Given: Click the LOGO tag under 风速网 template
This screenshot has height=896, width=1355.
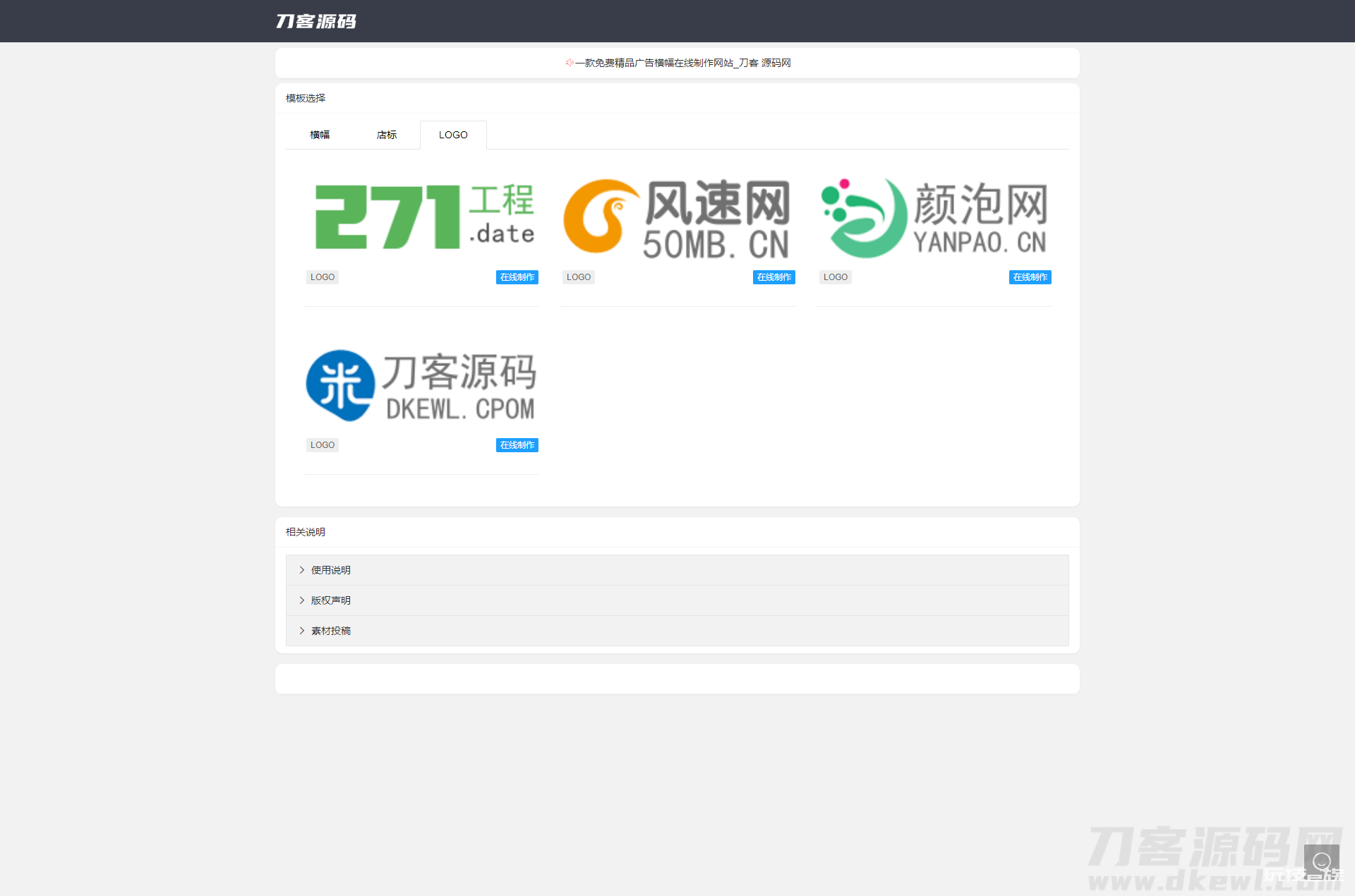Looking at the screenshot, I should [579, 277].
